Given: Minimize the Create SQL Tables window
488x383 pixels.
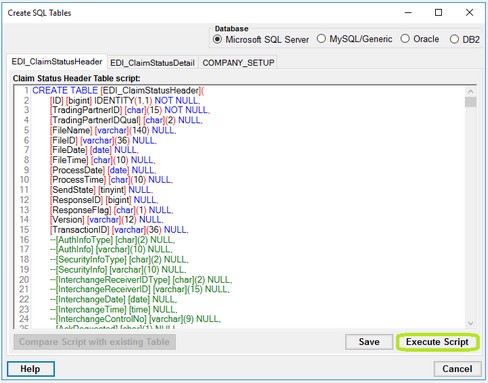Looking at the screenshot, I should click(408, 13).
